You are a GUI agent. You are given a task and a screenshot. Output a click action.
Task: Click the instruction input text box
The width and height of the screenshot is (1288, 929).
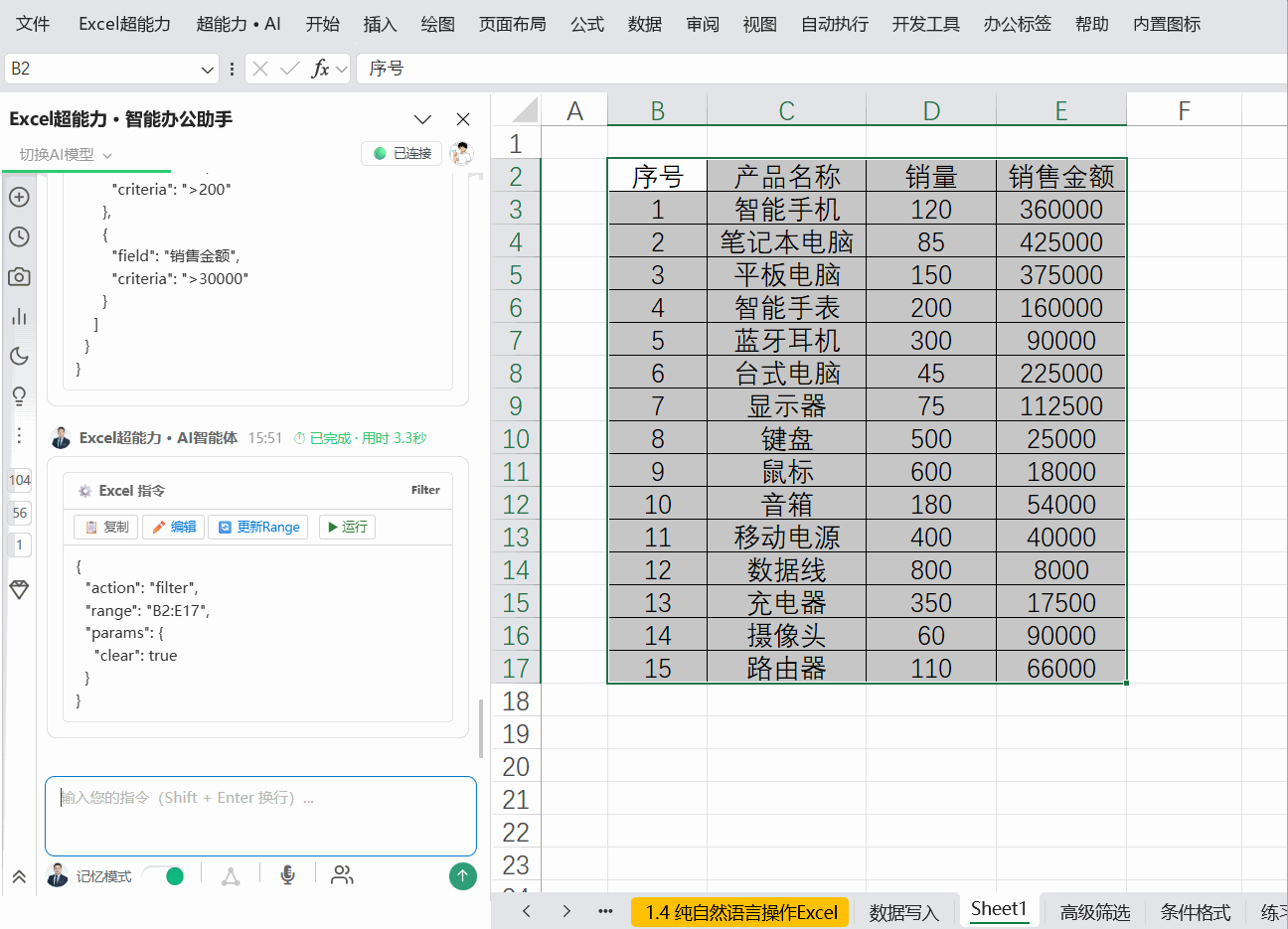(260, 816)
